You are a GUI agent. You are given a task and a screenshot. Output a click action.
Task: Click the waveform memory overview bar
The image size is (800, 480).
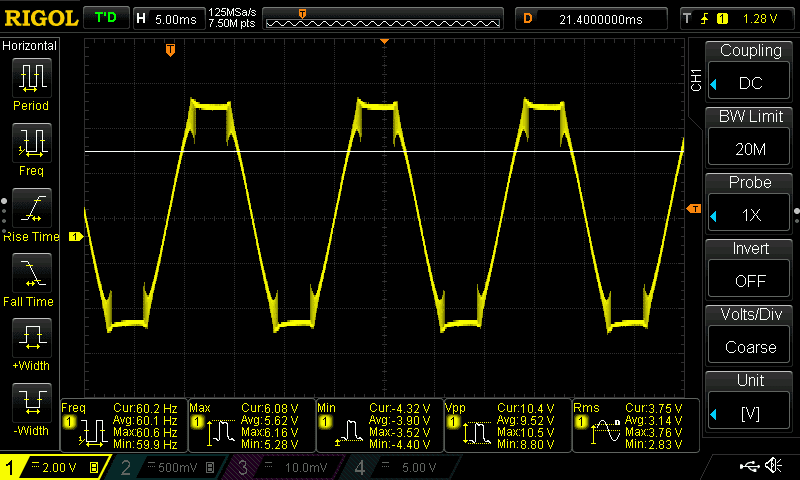[383, 19]
